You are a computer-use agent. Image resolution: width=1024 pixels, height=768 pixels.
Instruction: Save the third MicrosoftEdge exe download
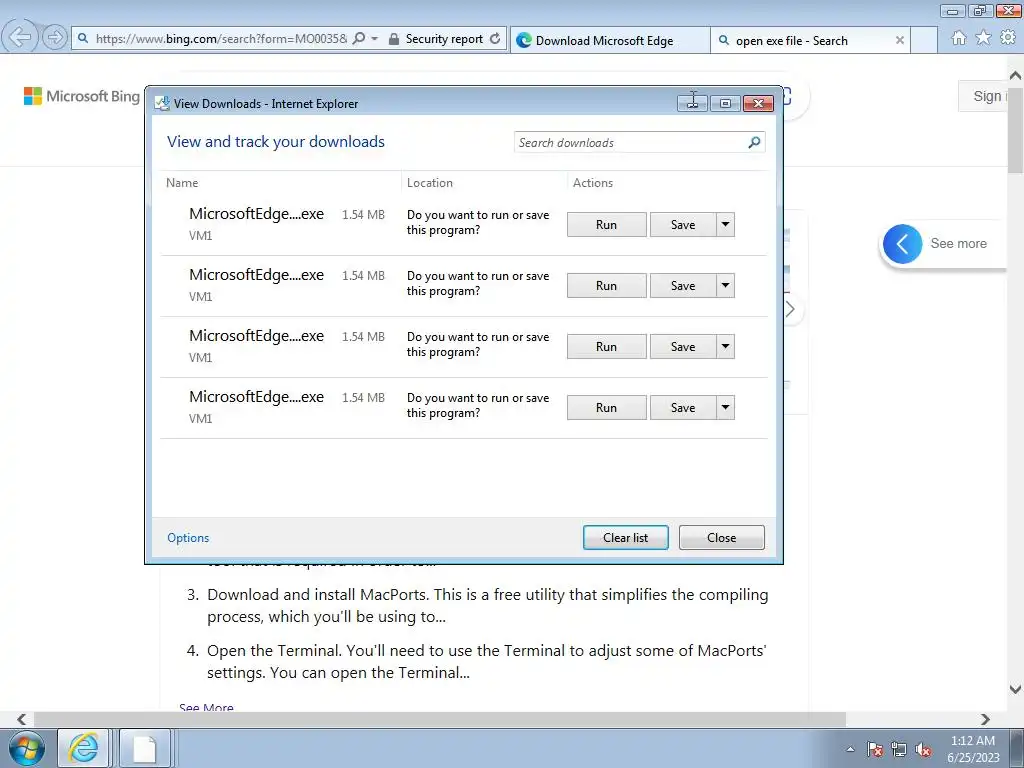pos(683,347)
